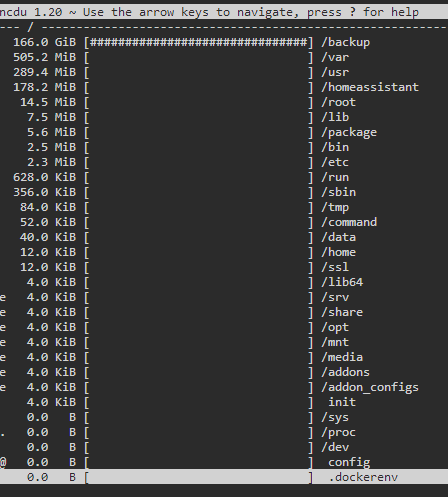Select the /homeassistant directory row

pyautogui.click(x=224, y=87)
